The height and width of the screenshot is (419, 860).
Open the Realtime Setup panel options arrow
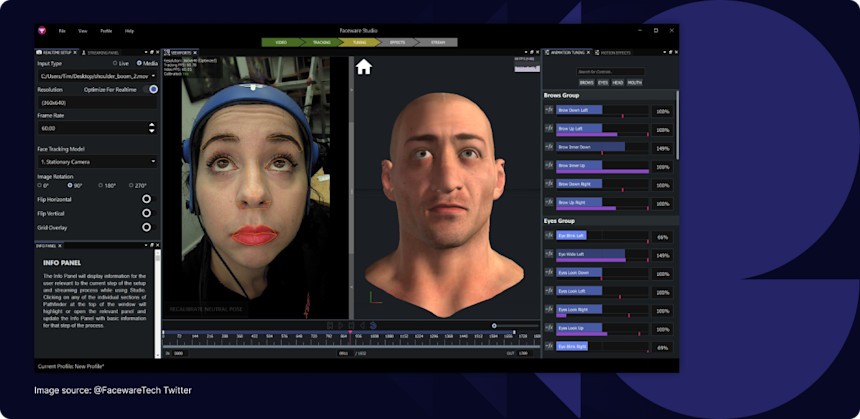tap(146, 52)
